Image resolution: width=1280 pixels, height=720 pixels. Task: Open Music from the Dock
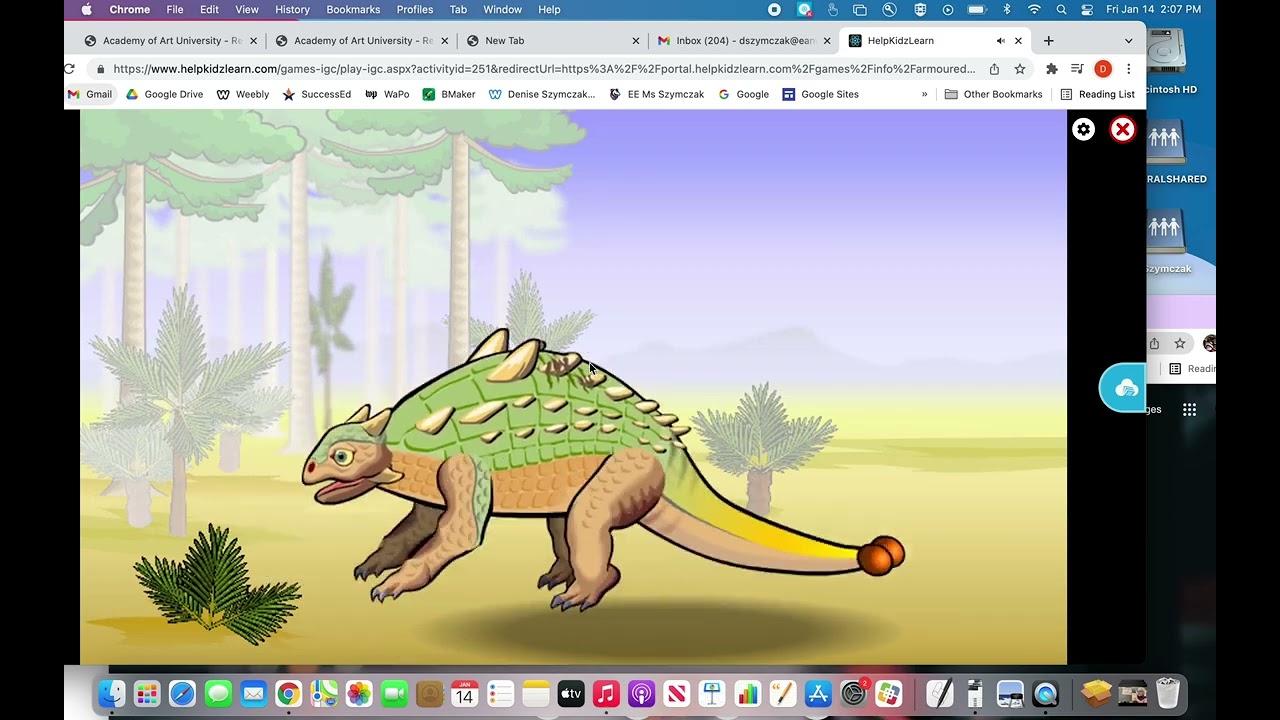(606, 693)
